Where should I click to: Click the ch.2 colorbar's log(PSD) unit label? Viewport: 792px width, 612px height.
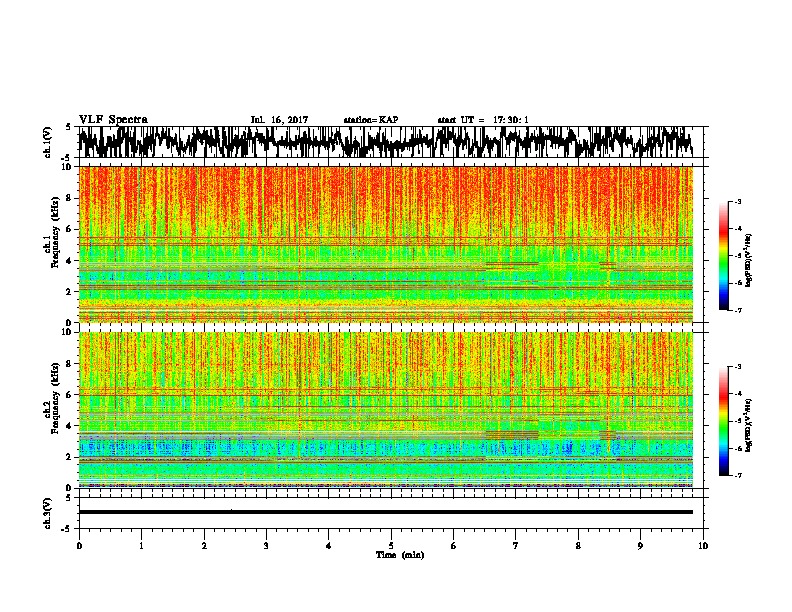[x=749, y=425]
